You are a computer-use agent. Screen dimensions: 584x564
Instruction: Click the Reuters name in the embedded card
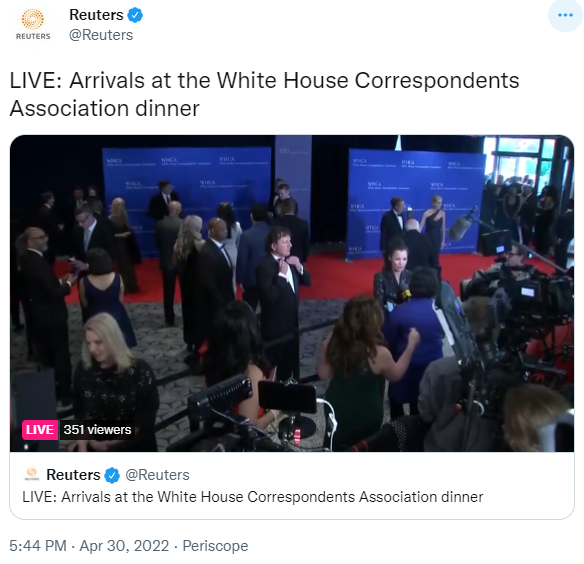(73, 475)
